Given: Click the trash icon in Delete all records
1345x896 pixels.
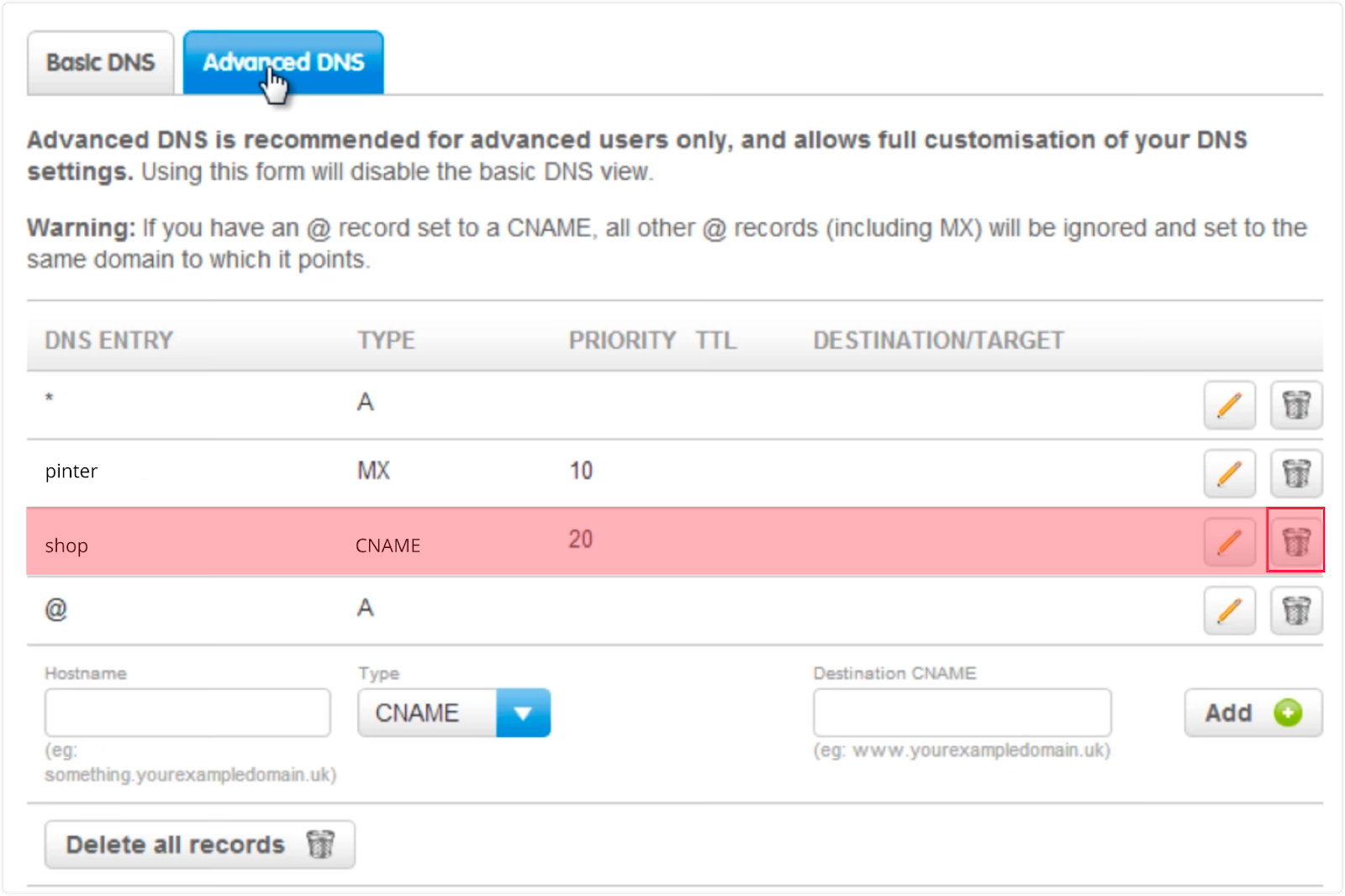Looking at the screenshot, I should pyautogui.click(x=320, y=843).
